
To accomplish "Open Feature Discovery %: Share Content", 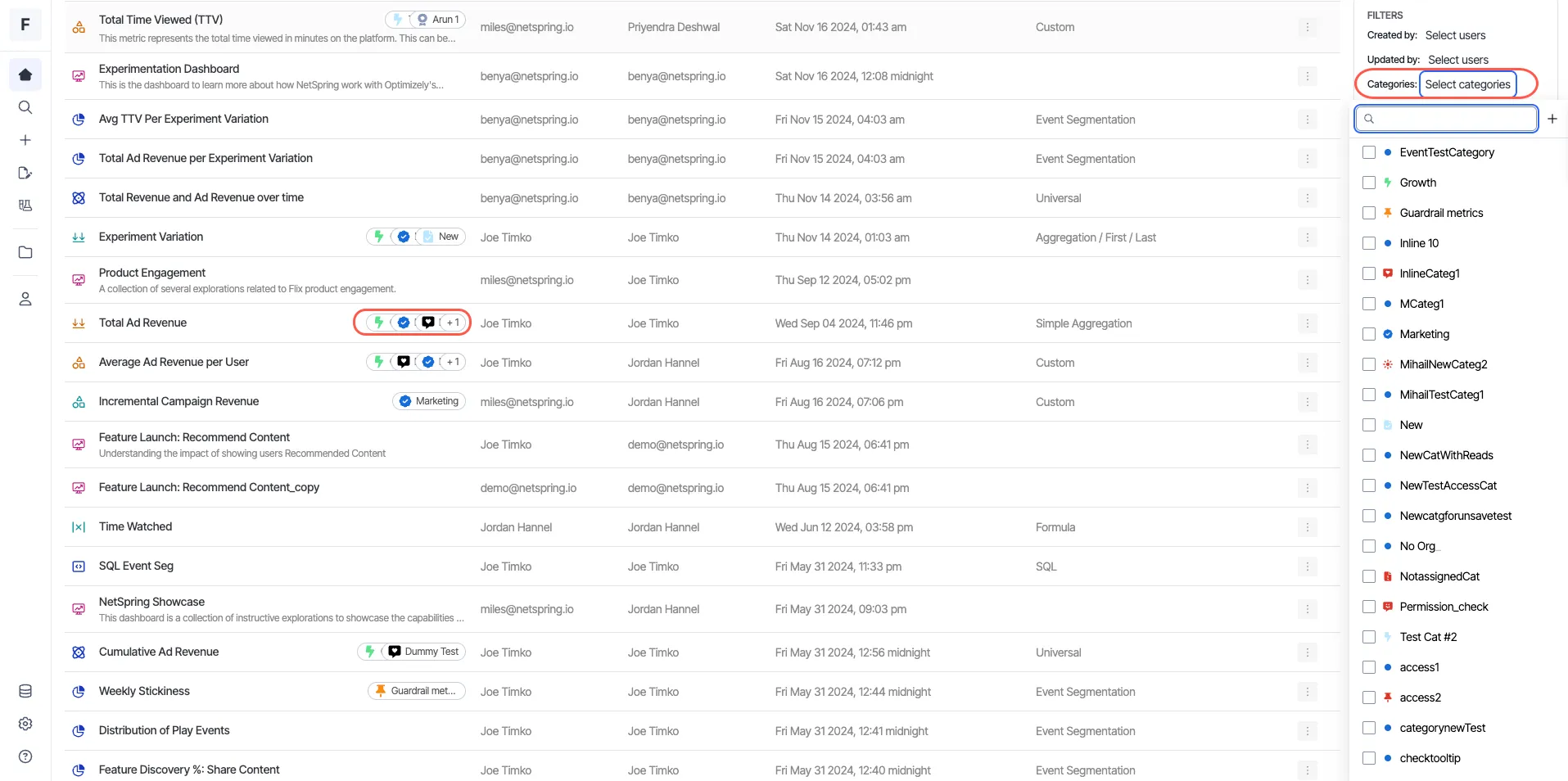I will point(189,770).
